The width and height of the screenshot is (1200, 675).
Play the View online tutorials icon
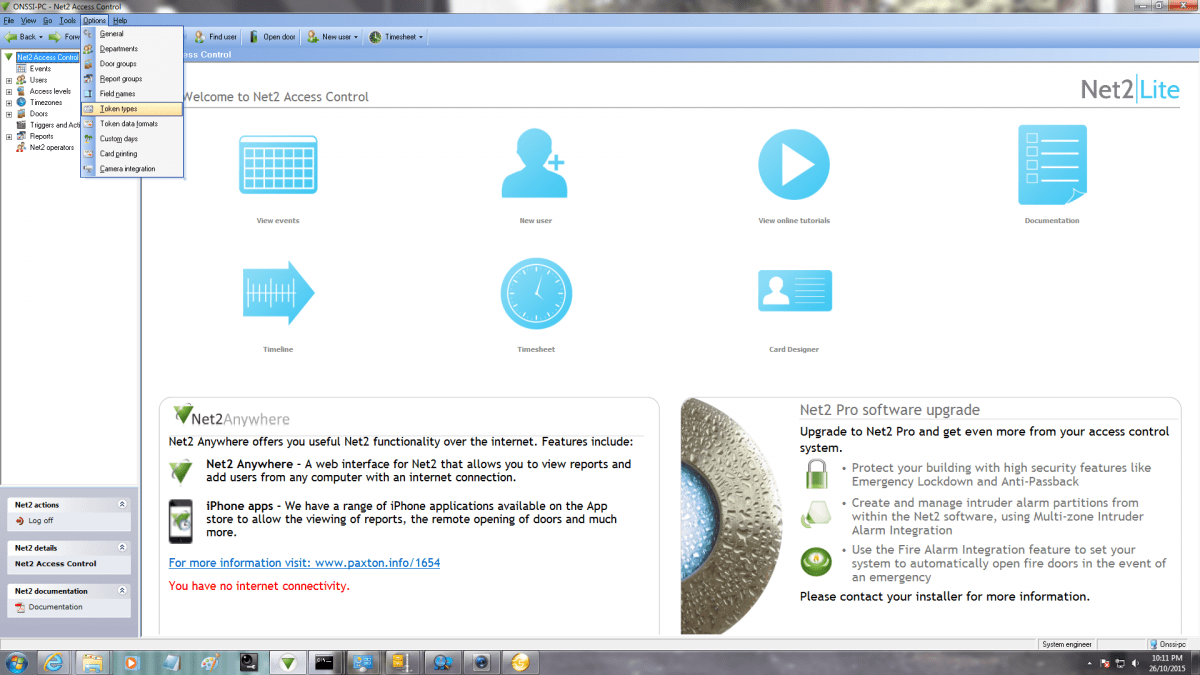click(x=794, y=163)
